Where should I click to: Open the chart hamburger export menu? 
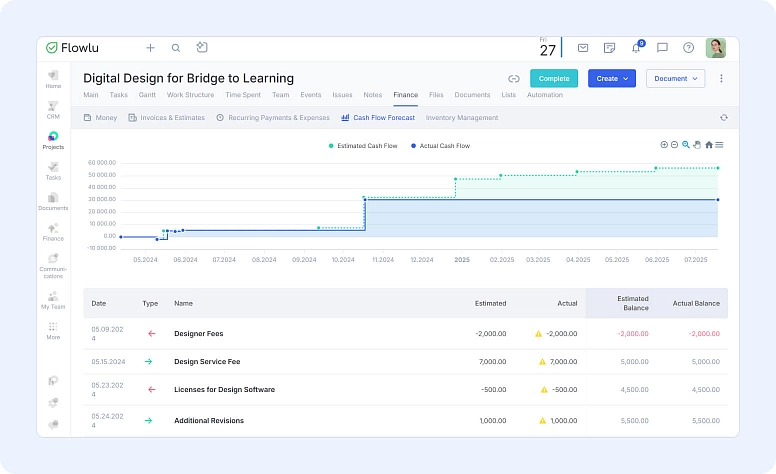pos(720,145)
